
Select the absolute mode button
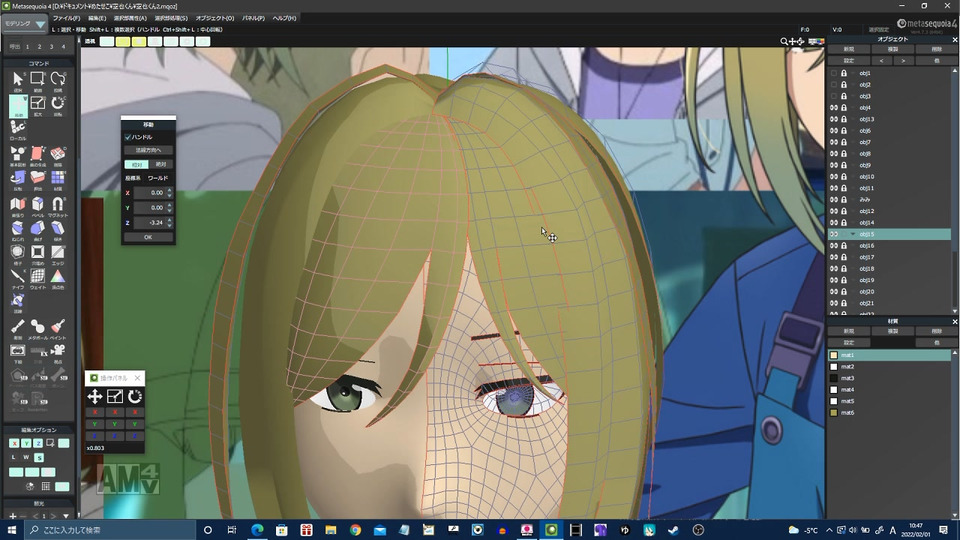[x=161, y=164]
